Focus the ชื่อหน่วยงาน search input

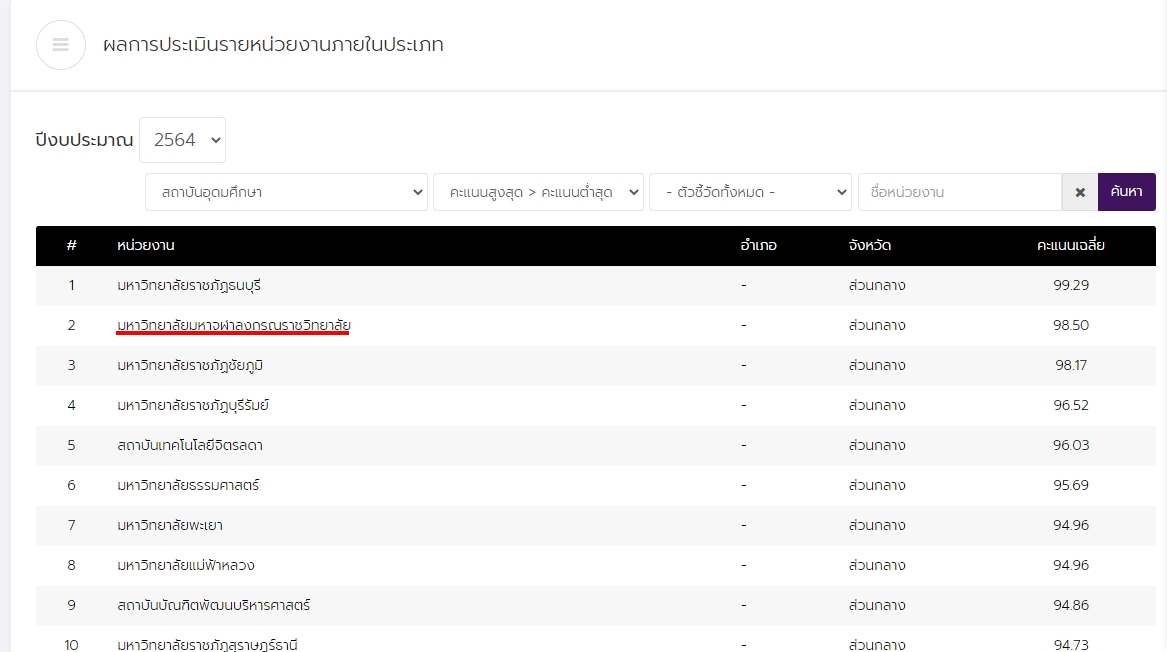click(960, 192)
